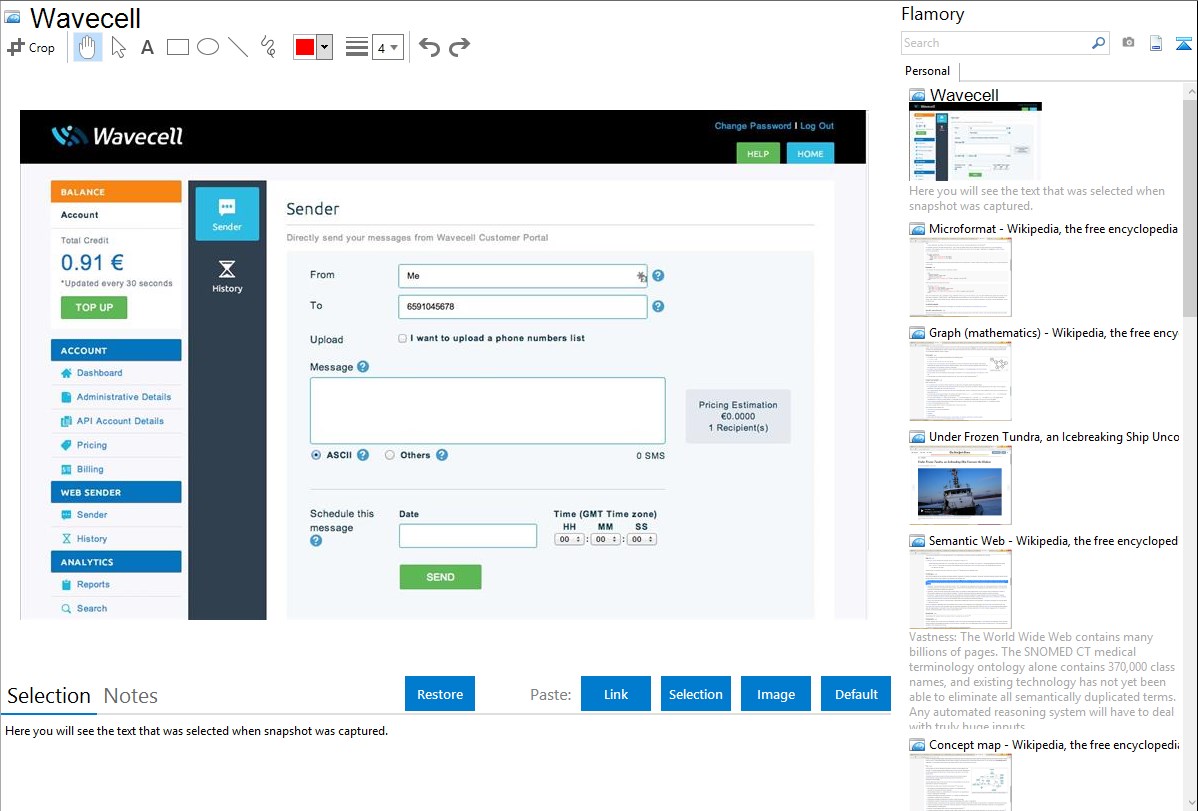Image resolution: width=1198 pixels, height=811 pixels.
Task: Click the Flamory search field
Action: (x=995, y=43)
